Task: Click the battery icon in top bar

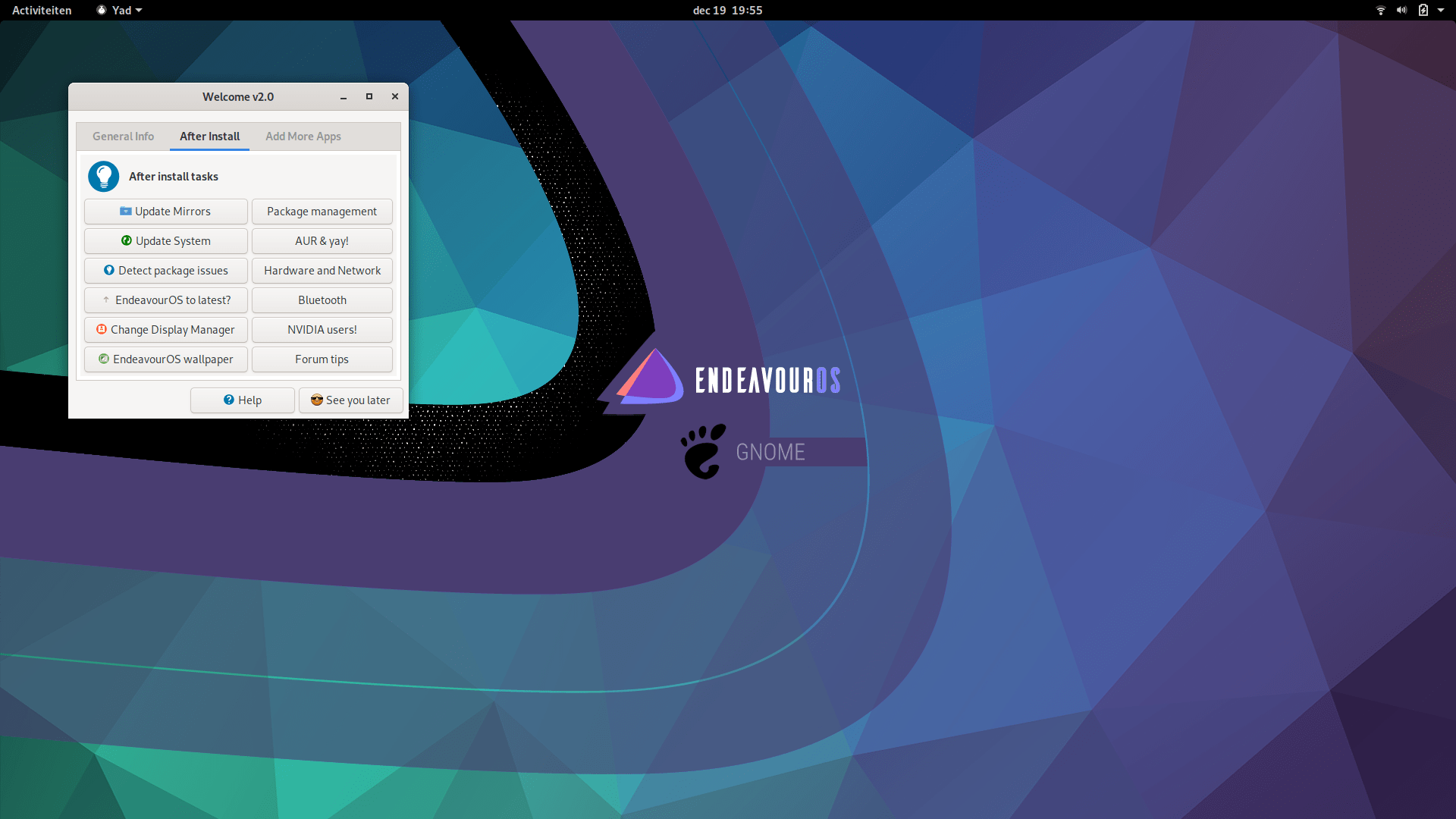Action: [x=1423, y=11]
